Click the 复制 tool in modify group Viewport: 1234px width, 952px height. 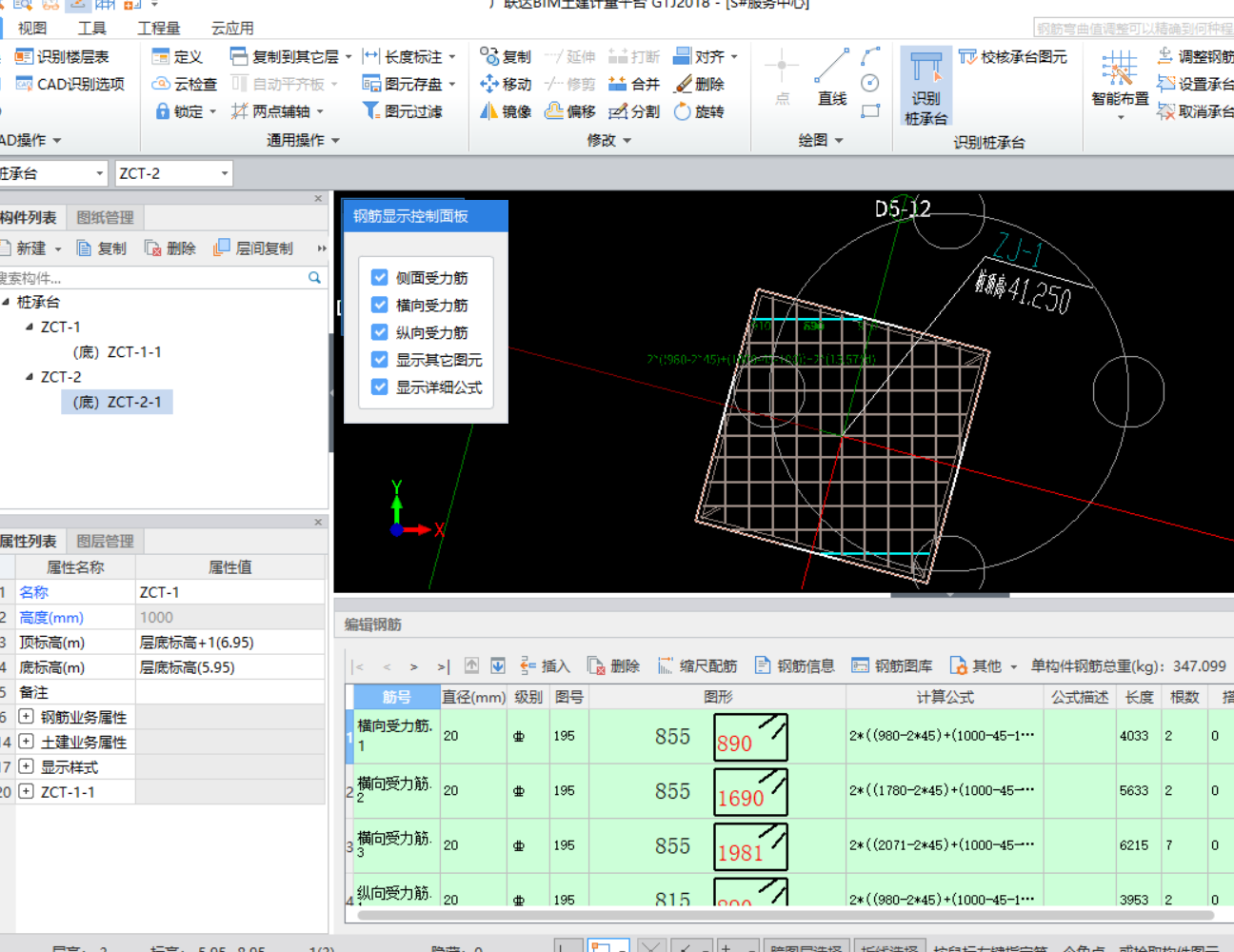coord(506,56)
